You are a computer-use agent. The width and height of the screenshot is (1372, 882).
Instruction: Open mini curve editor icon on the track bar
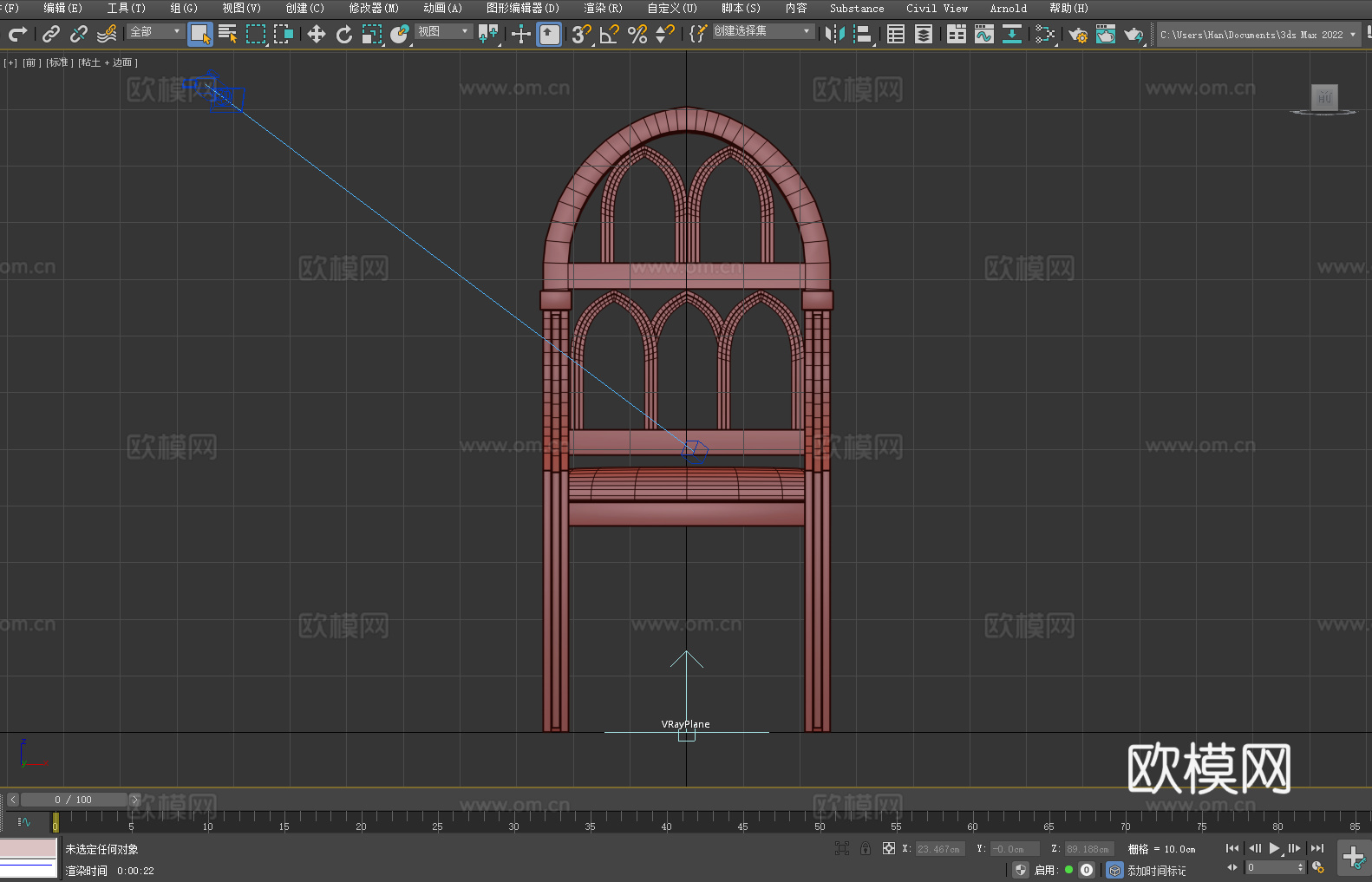pyautogui.click(x=24, y=821)
